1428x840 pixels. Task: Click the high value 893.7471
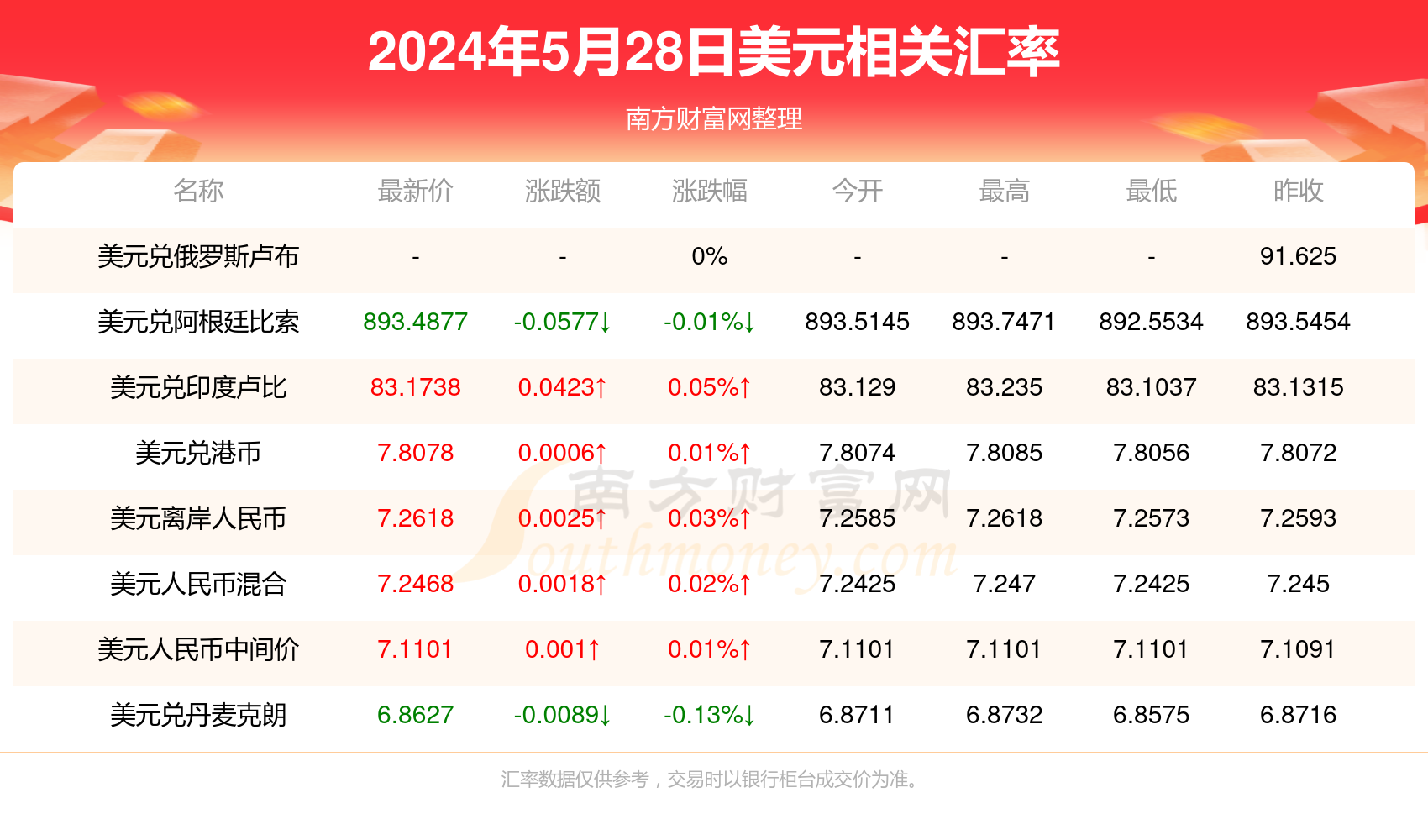click(1004, 322)
